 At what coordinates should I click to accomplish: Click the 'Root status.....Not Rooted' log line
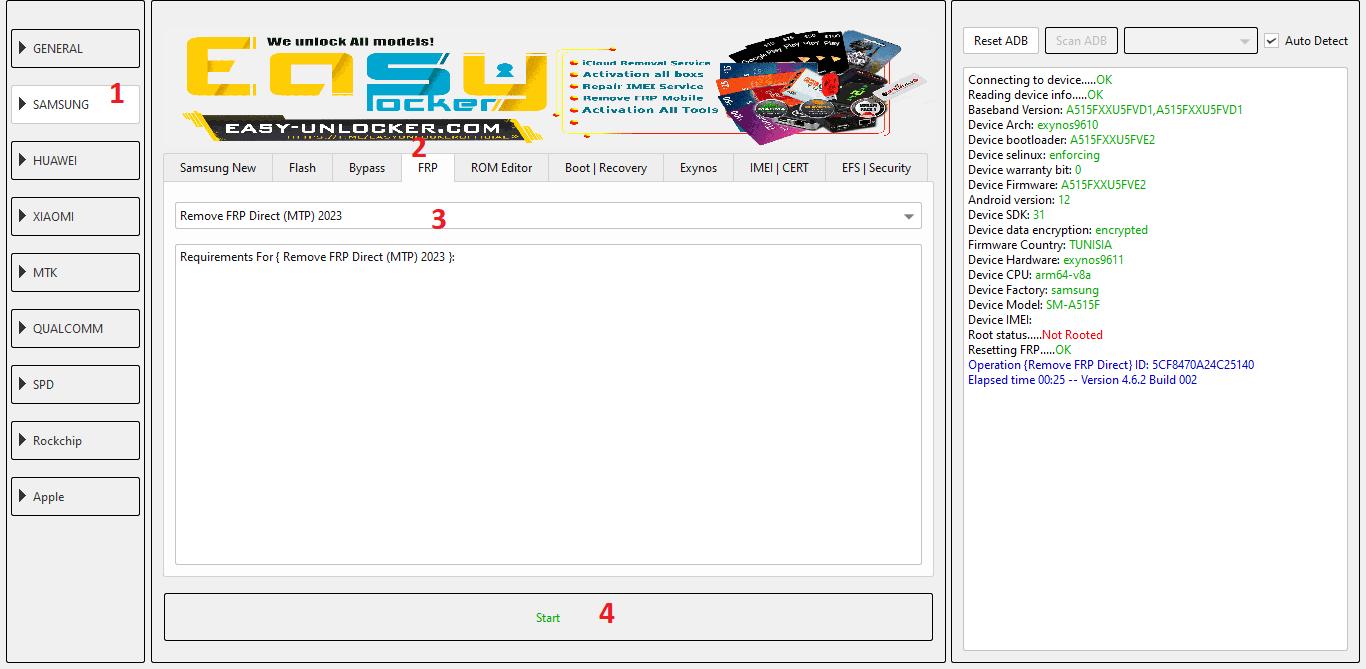click(1035, 335)
